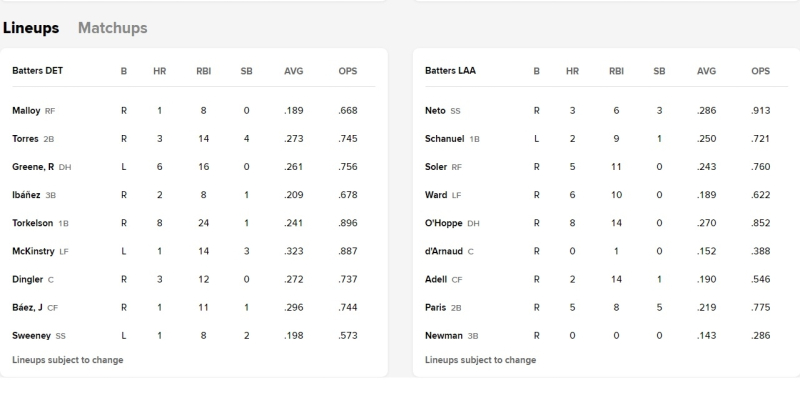
Task: Open Malloy's player page
Action: pyautogui.click(x=26, y=111)
